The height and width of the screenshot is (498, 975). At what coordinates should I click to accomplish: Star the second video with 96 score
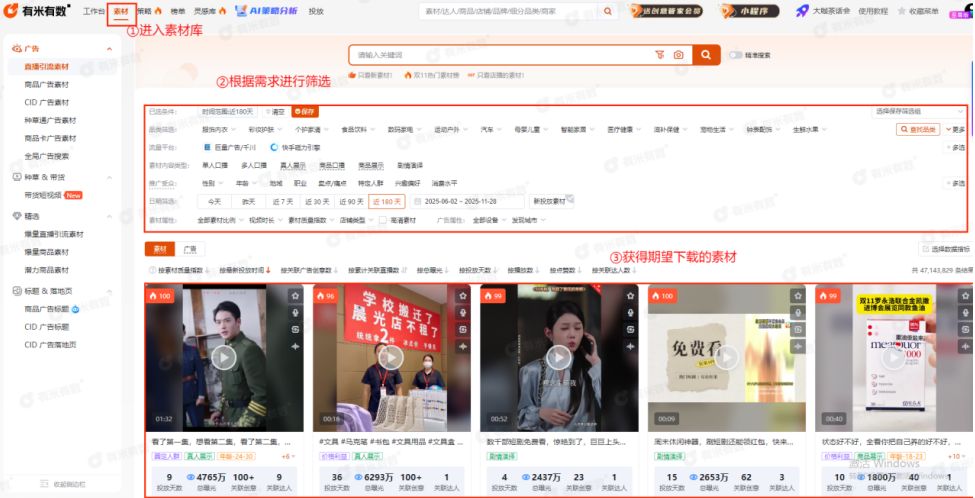[x=463, y=296]
